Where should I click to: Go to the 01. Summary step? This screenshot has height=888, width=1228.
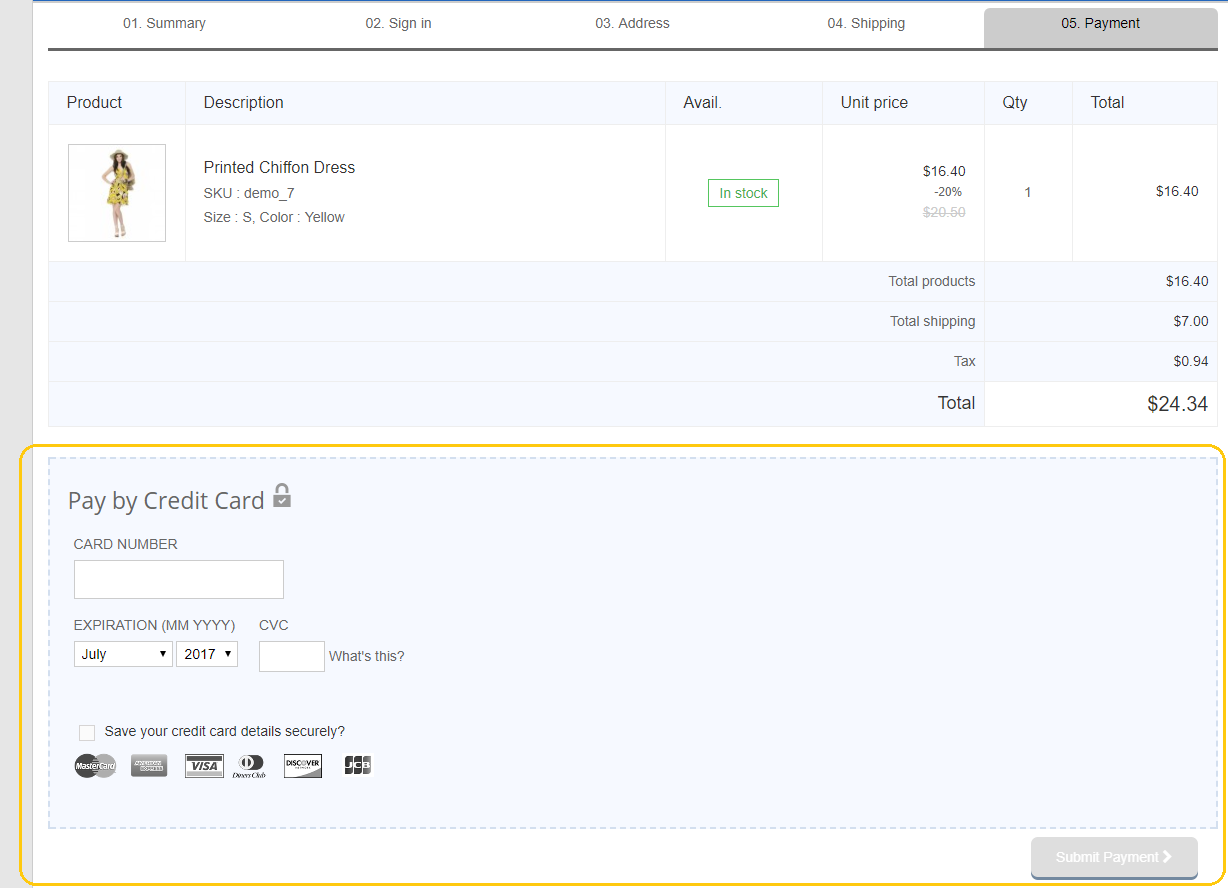click(164, 23)
